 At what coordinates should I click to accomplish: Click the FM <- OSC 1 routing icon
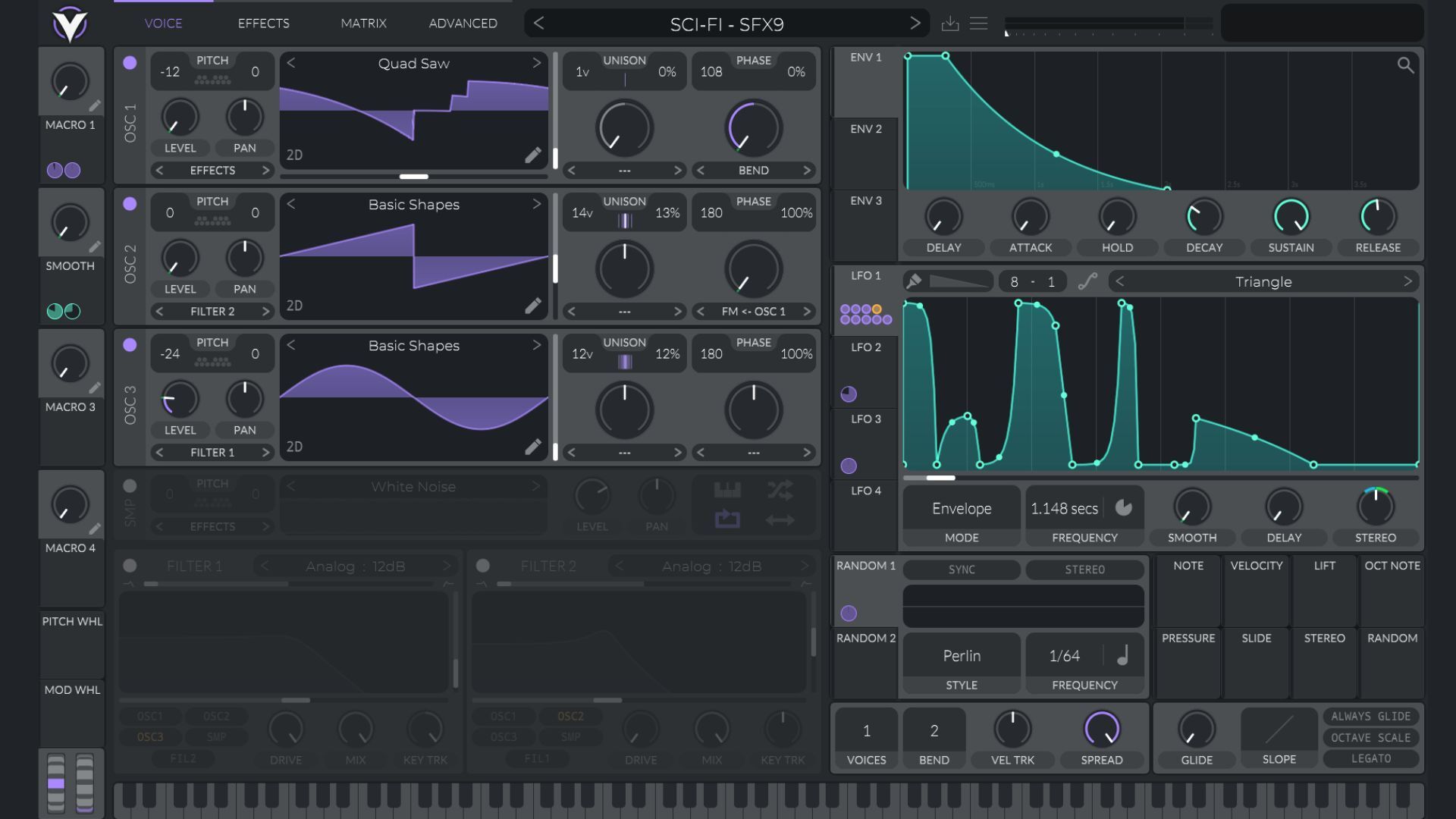(x=753, y=310)
